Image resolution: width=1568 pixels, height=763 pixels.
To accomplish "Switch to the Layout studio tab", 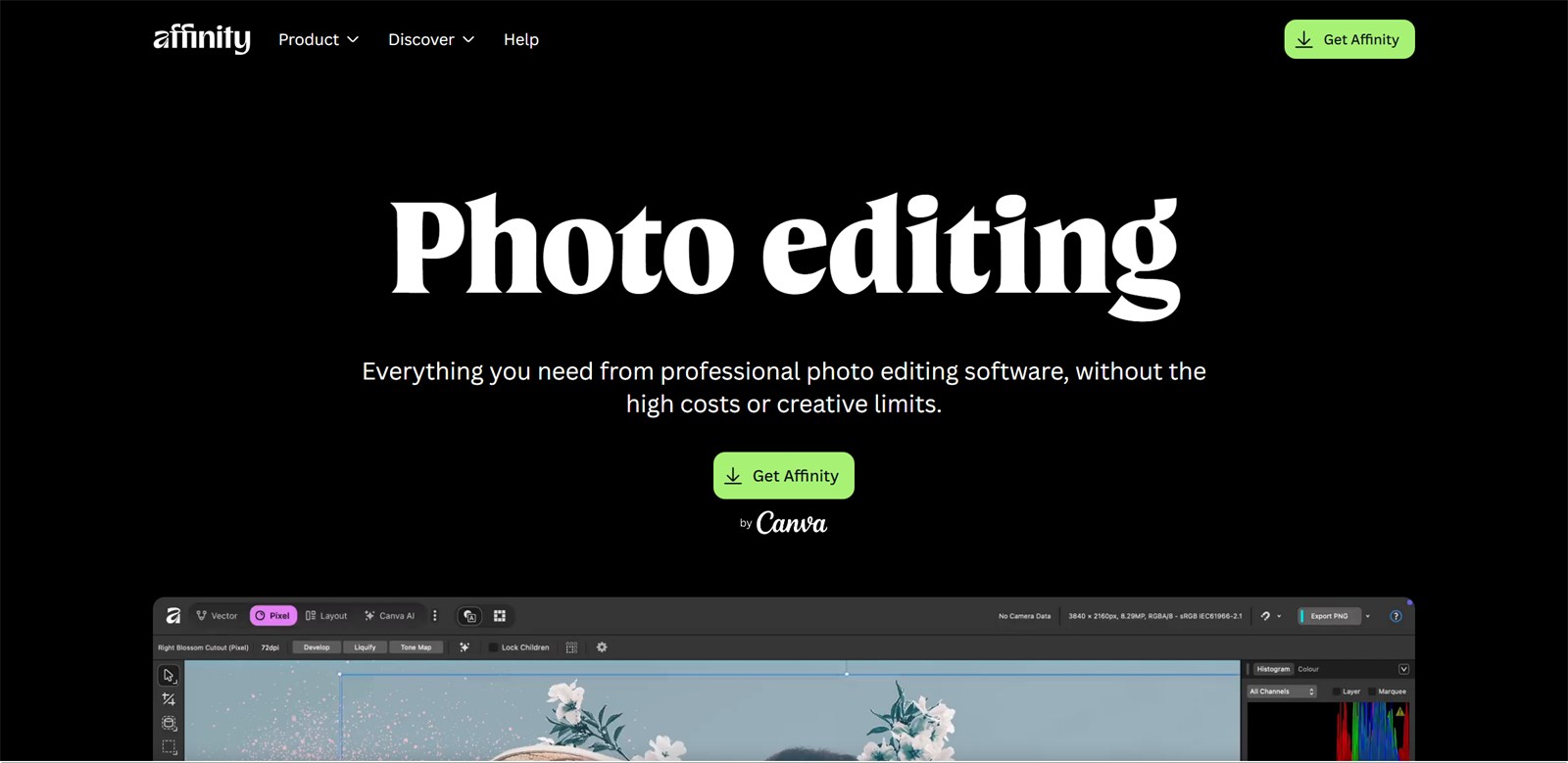I will [326, 616].
